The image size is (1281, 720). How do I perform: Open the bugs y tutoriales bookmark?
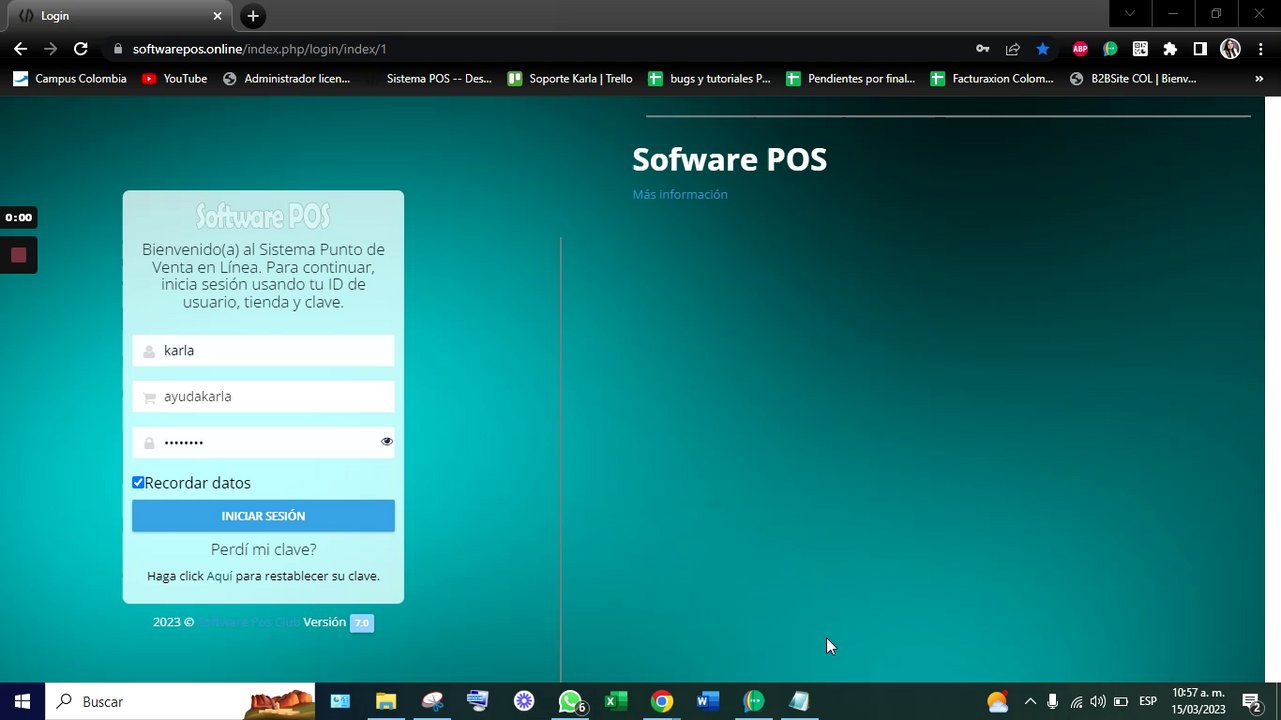tap(709, 78)
